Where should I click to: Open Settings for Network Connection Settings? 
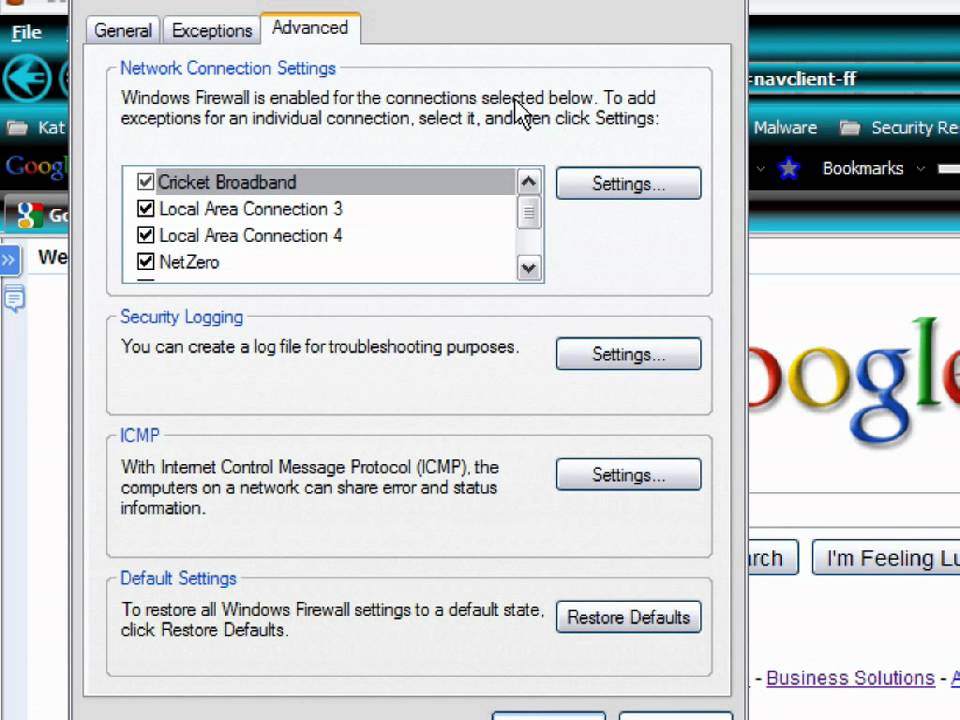tap(628, 183)
